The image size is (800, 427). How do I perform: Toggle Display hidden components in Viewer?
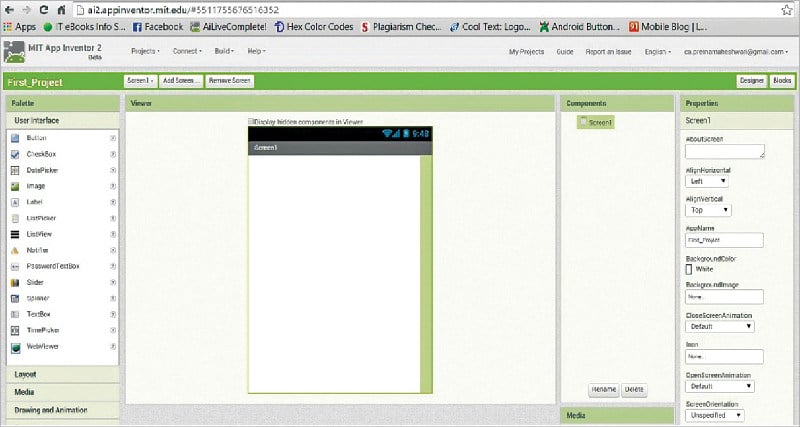coord(251,121)
